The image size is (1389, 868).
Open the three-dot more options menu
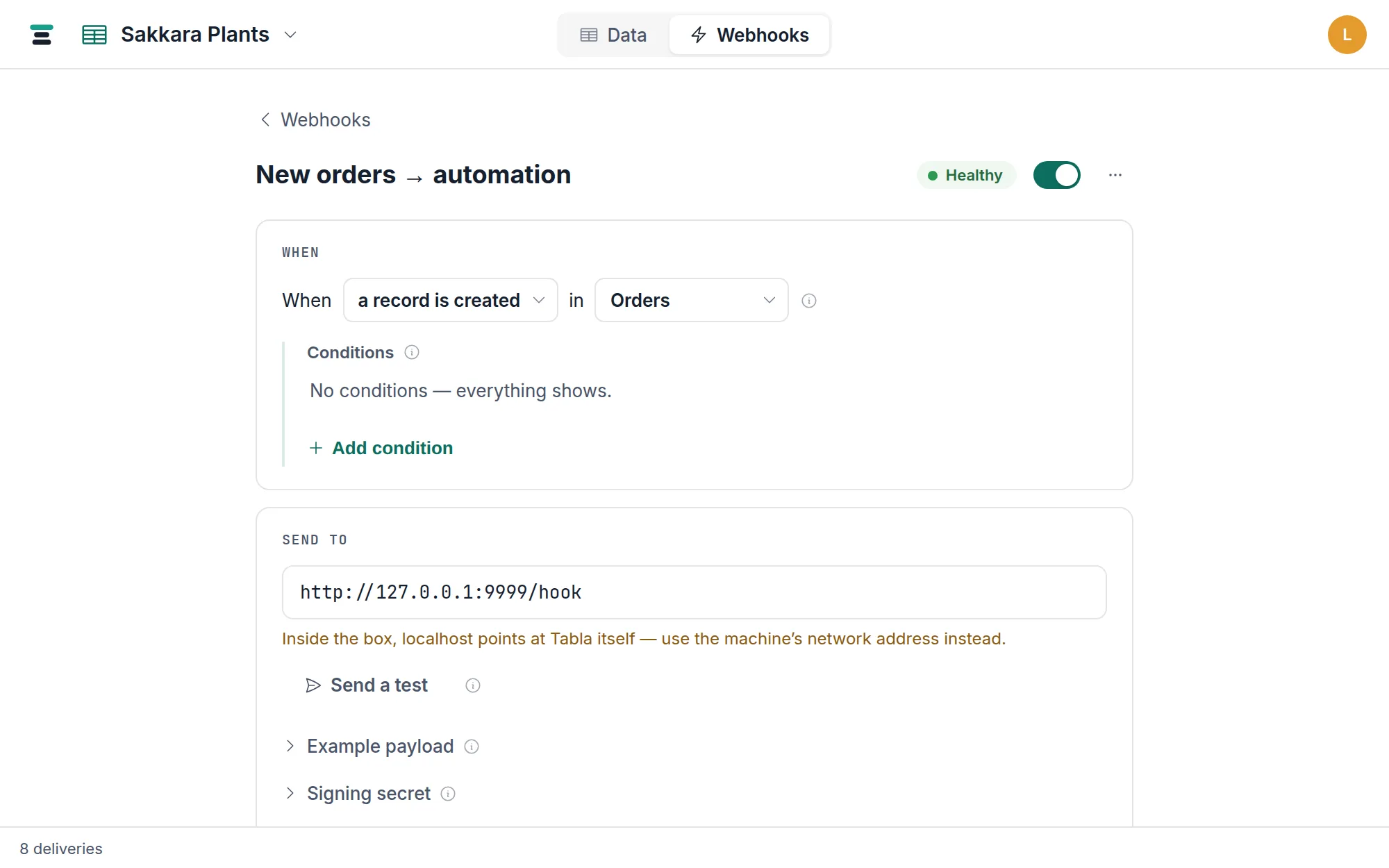[x=1115, y=175]
